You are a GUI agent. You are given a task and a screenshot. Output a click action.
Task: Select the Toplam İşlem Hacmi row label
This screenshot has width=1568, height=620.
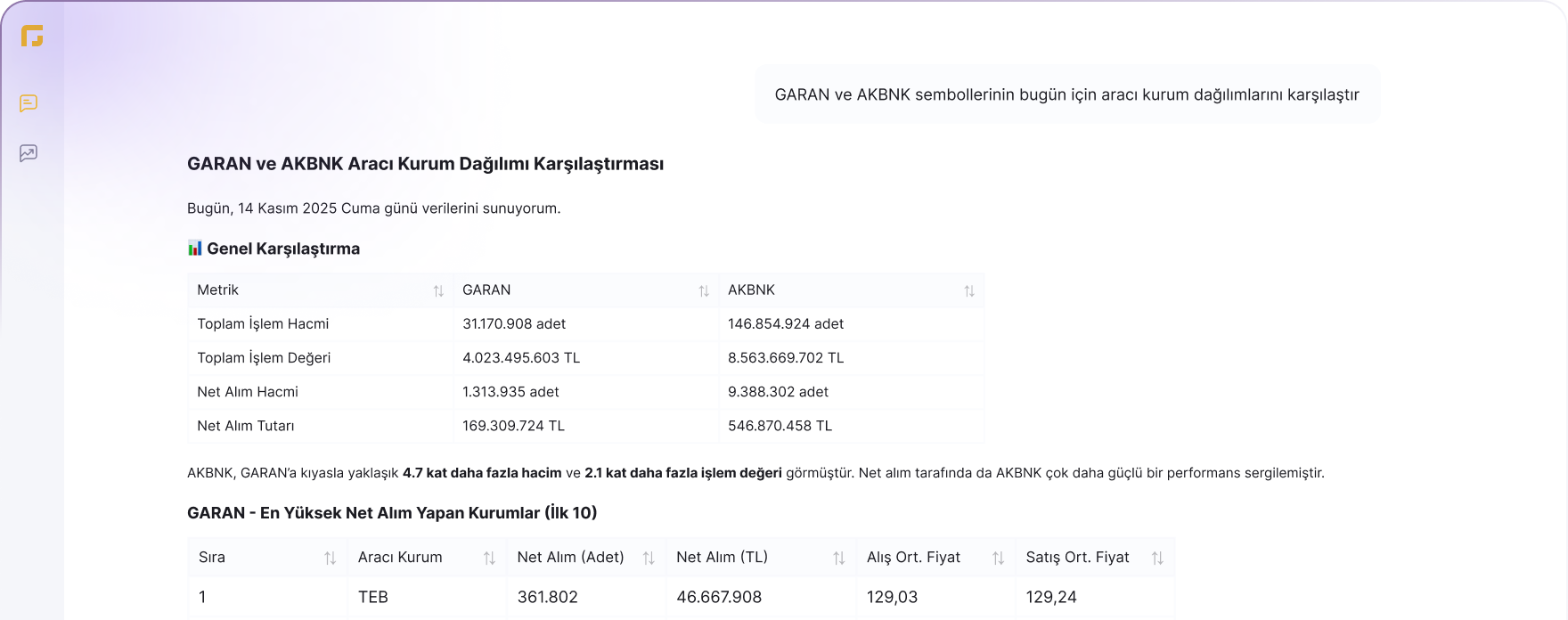point(263,324)
